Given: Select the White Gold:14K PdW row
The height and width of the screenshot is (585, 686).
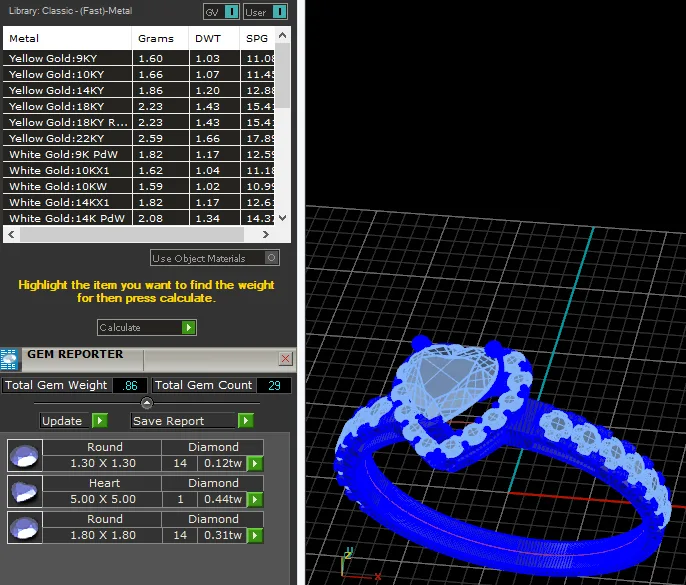Looking at the screenshot, I should (x=139, y=218).
